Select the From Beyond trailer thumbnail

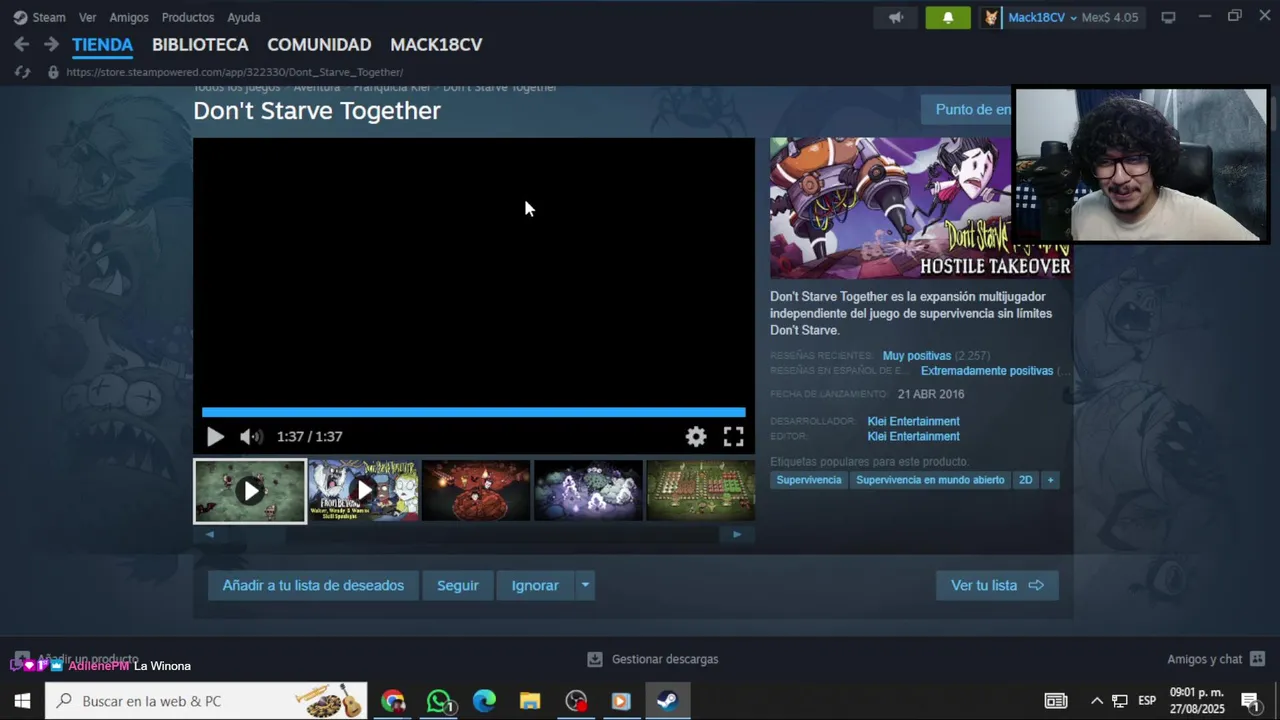(x=363, y=491)
